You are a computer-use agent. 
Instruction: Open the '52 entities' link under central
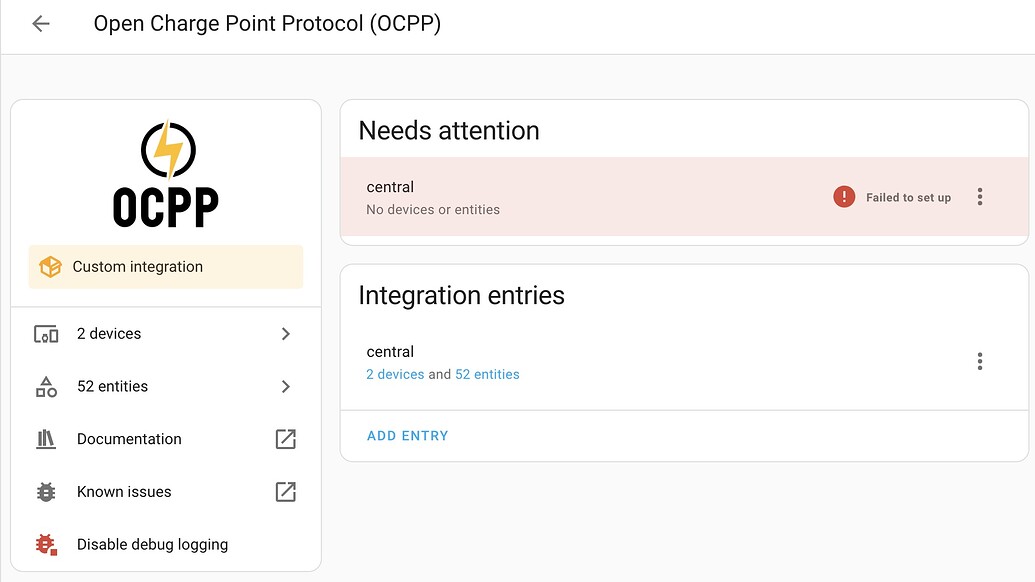point(489,374)
